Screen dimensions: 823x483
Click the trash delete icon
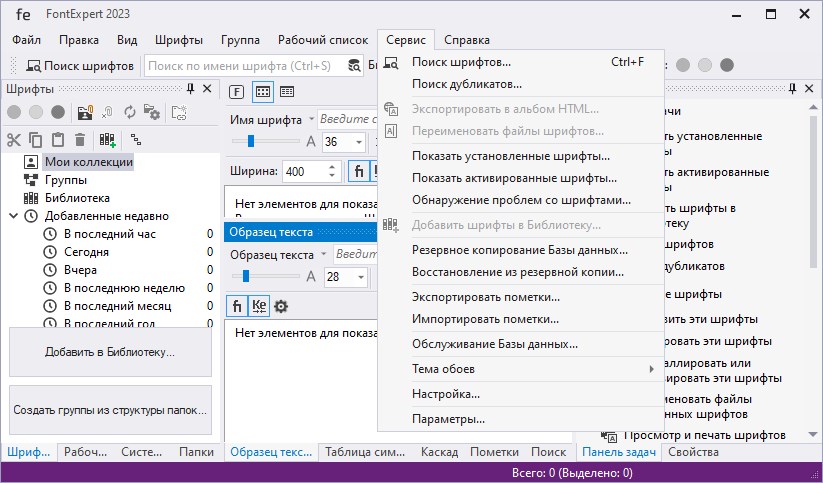click(80, 140)
